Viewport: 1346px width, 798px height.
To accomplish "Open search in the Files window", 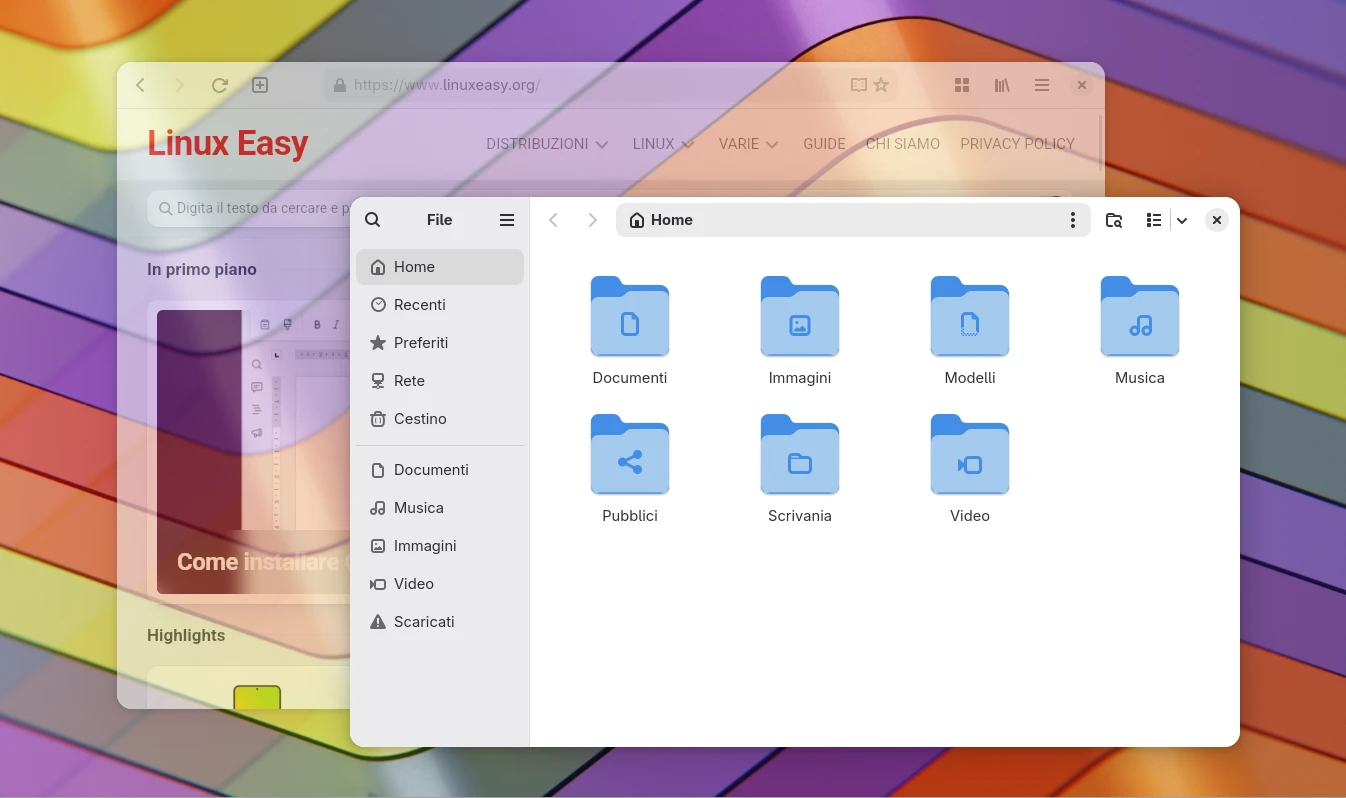I will (x=372, y=219).
